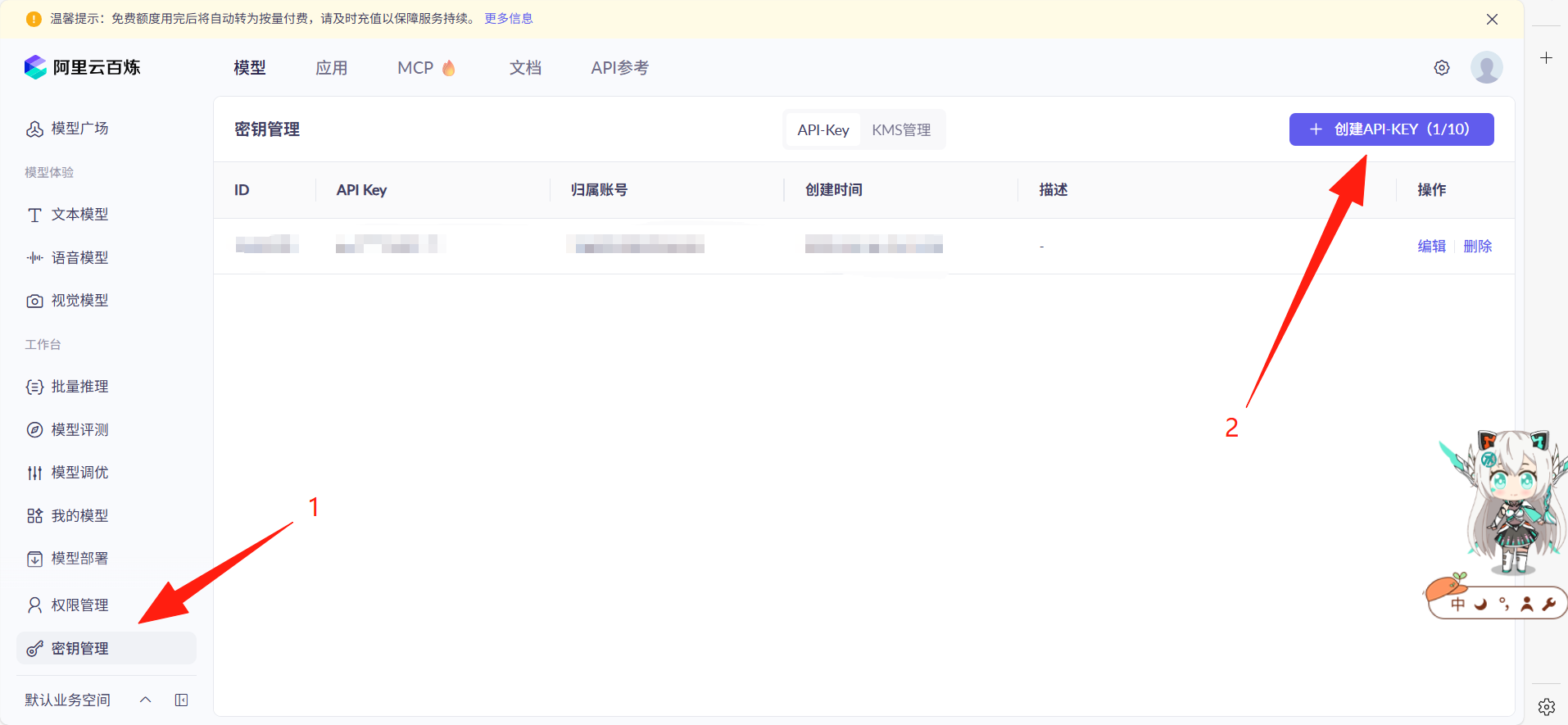
Task: Click the API Key column header
Action: (361, 190)
